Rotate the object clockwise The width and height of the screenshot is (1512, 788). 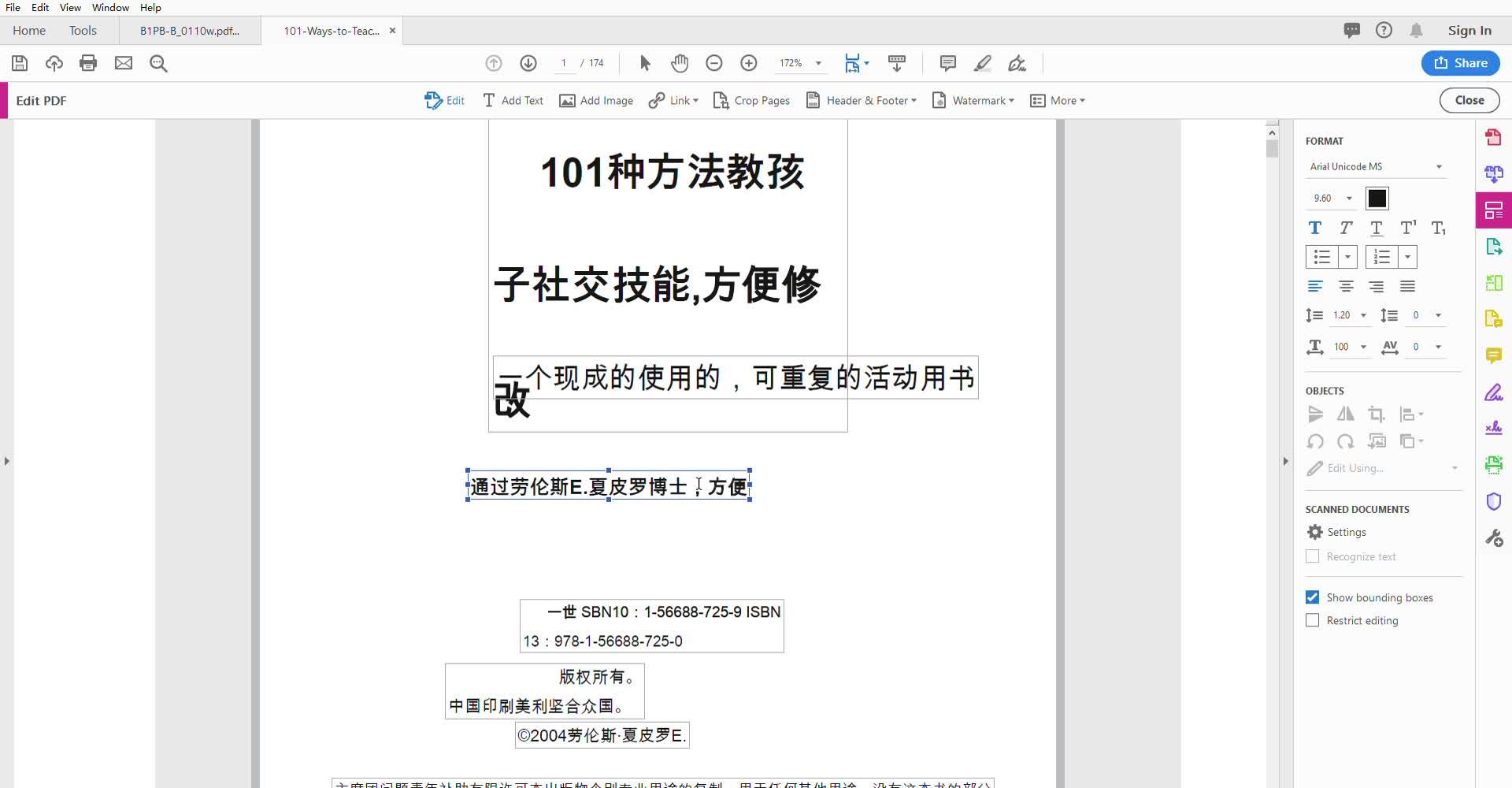(1346, 441)
